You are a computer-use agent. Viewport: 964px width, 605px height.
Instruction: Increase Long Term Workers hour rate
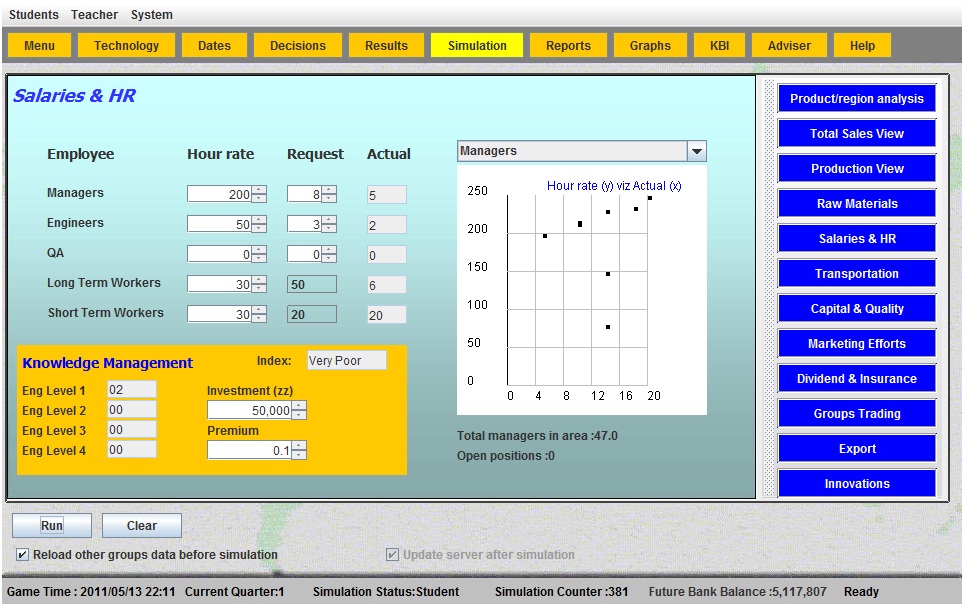pos(259,280)
